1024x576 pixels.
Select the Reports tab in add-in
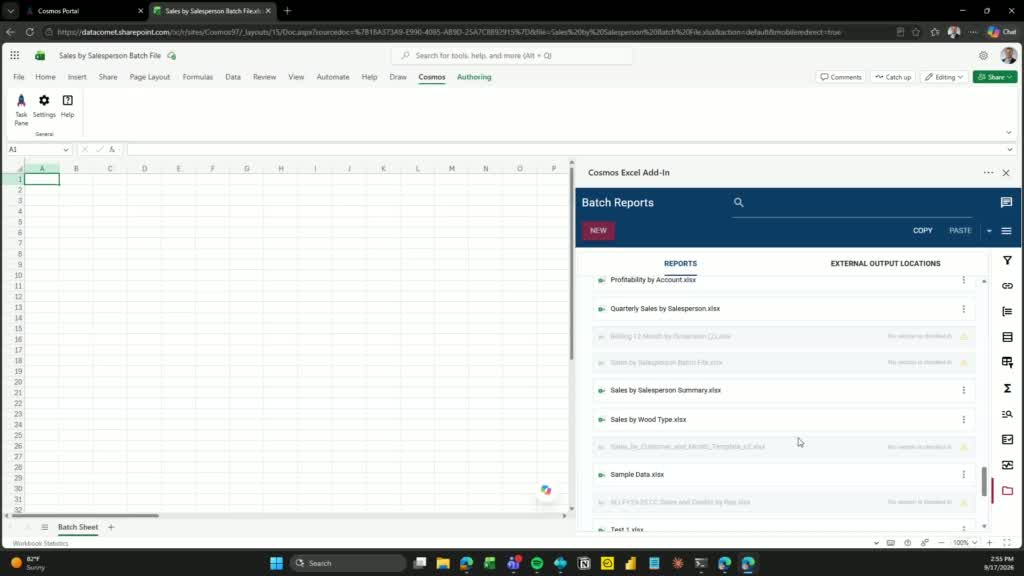(x=680, y=264)
